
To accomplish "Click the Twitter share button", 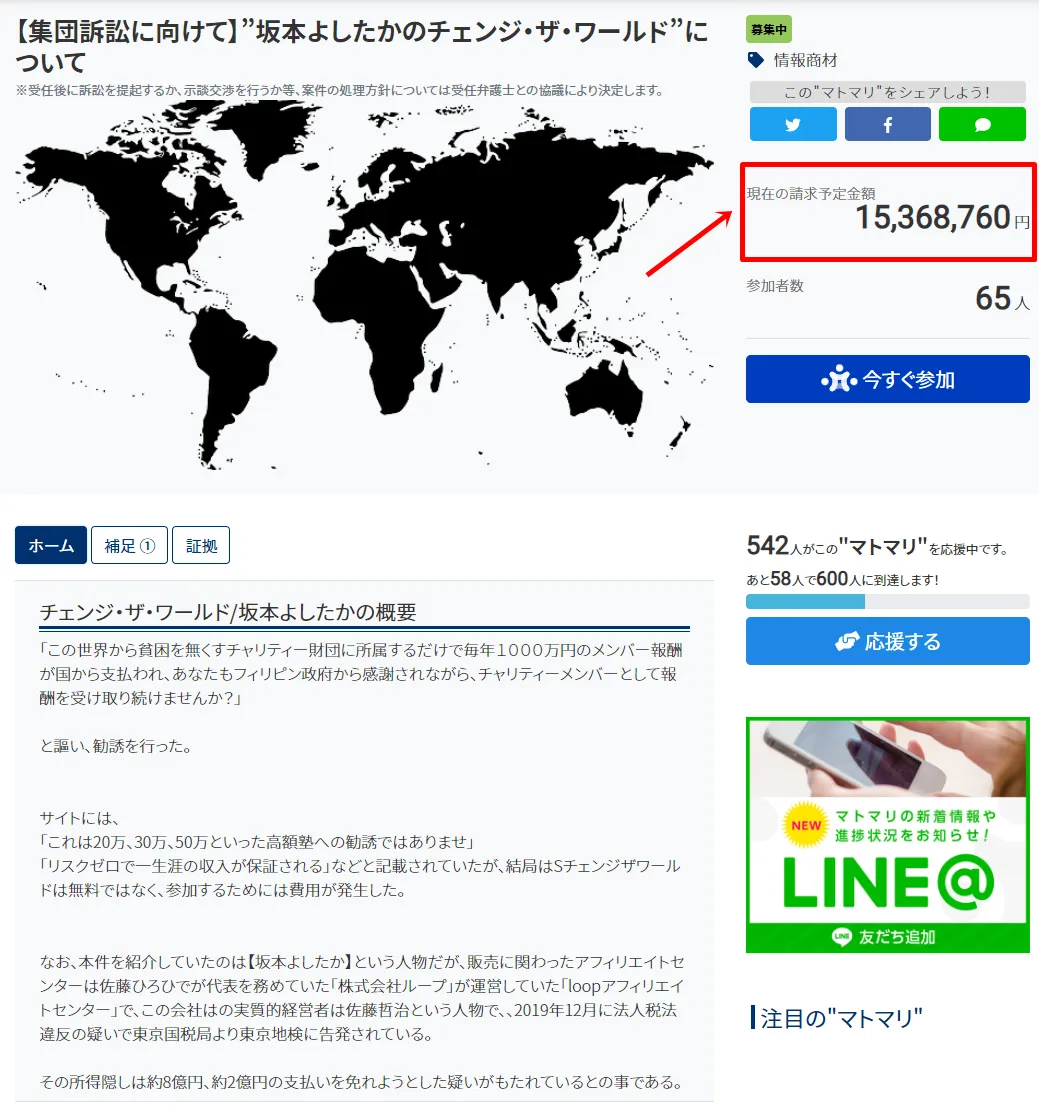I will click(793, 125).
